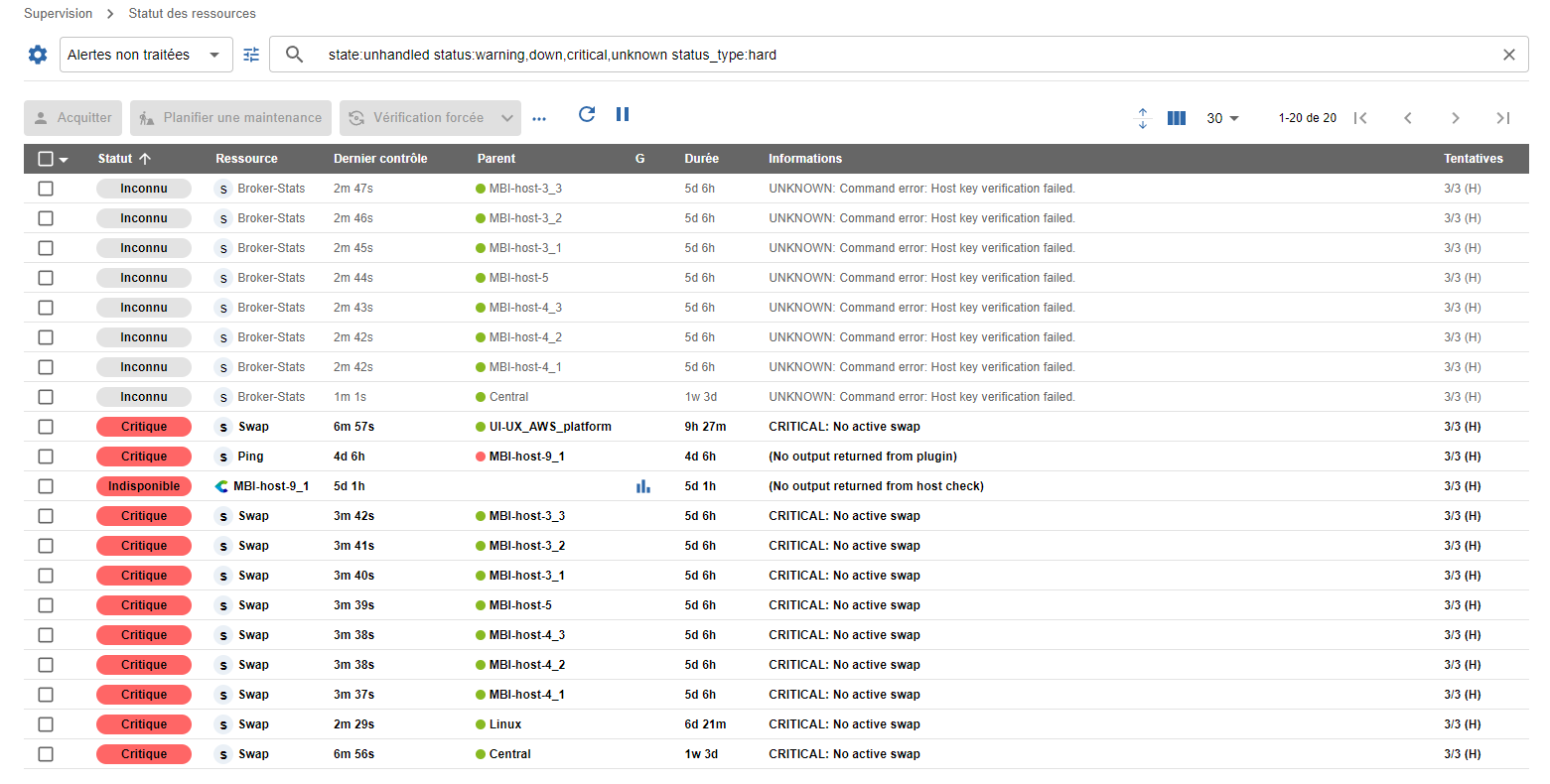The width and height of the screenshot is (1550, 784).
Task: Open the MBI-host-9_1 host resource name
Action: pyautogui.click(x=271, y=486)
